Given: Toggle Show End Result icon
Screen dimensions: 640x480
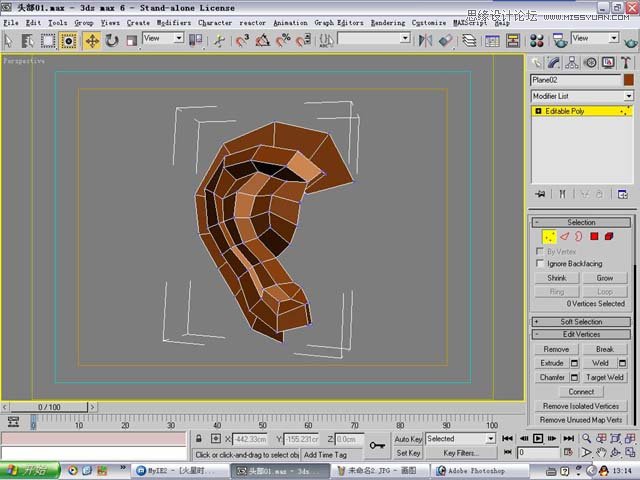Looking at the screenshot, I should [x=562, y=194].
